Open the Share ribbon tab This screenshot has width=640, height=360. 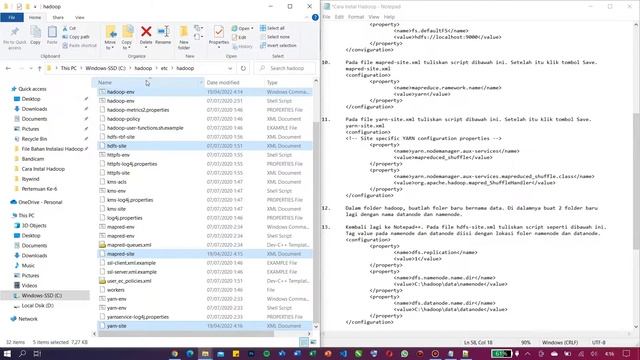[x=58, y=18]
